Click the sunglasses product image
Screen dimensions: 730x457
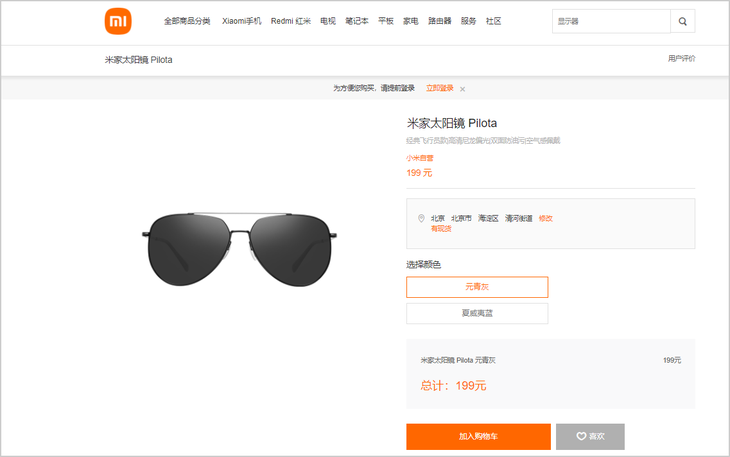[x=239, y=249]
